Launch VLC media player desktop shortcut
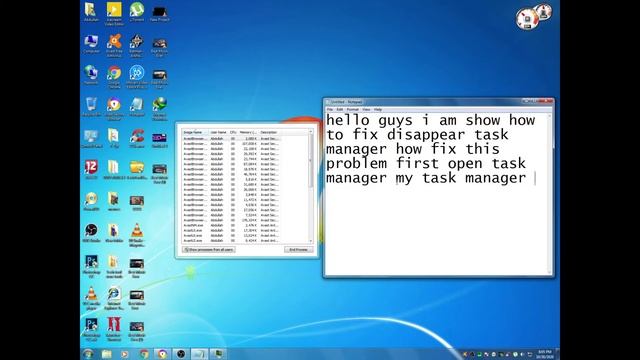The height and width of the screenshot is (360, 640). pyautogui.click(x=91, y=298)
